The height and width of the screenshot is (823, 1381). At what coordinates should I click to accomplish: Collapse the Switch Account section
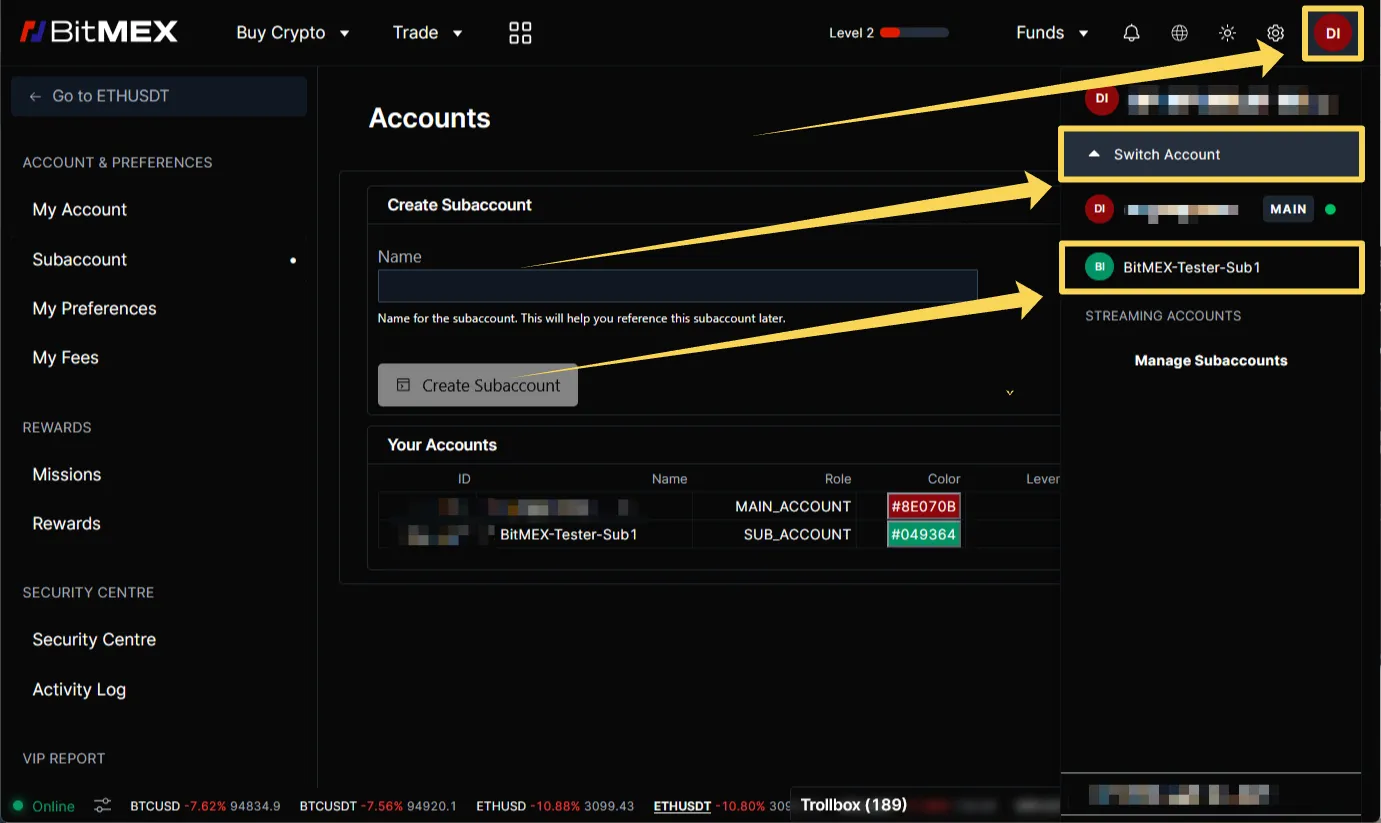point(1210,154)
